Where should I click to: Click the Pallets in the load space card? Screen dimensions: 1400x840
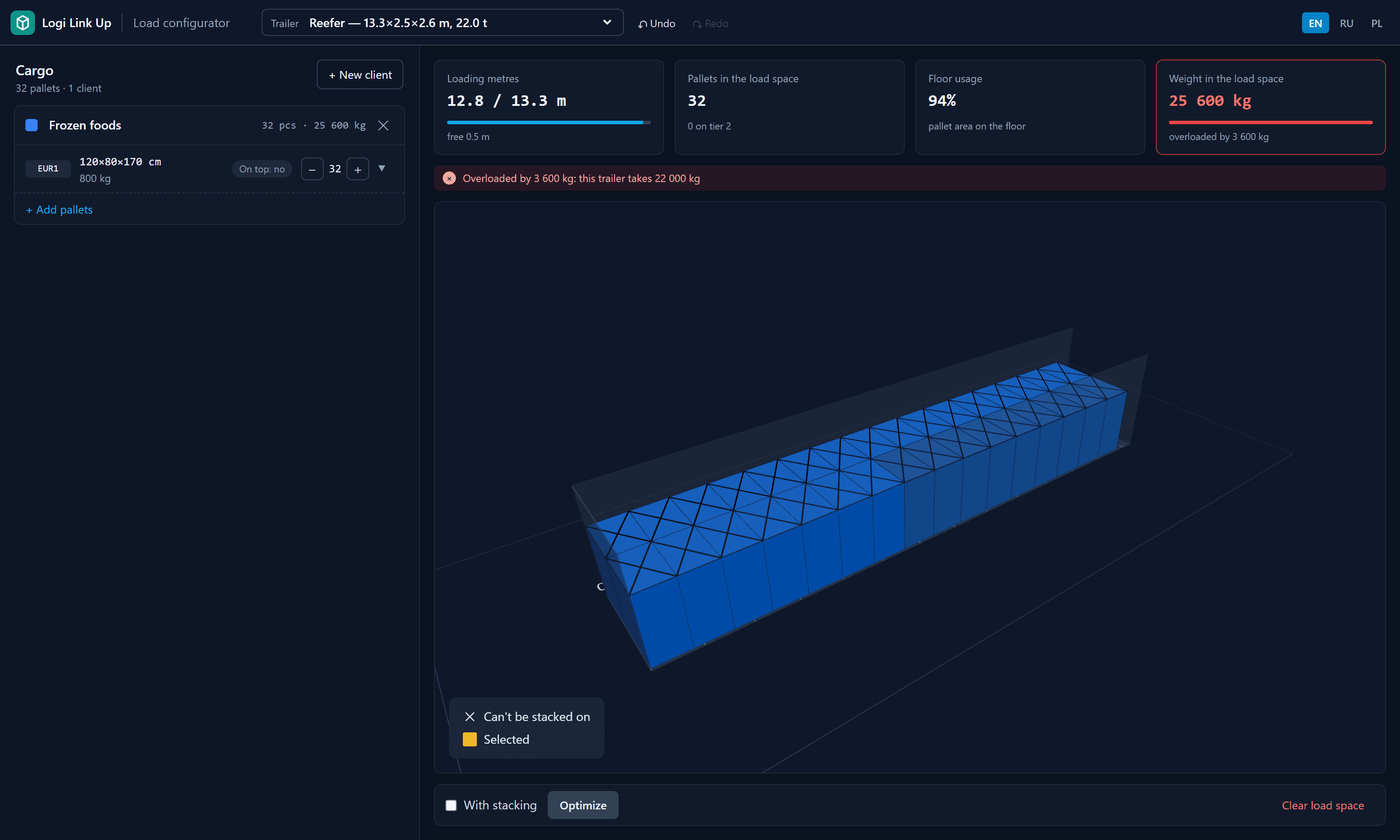(789, 107)
